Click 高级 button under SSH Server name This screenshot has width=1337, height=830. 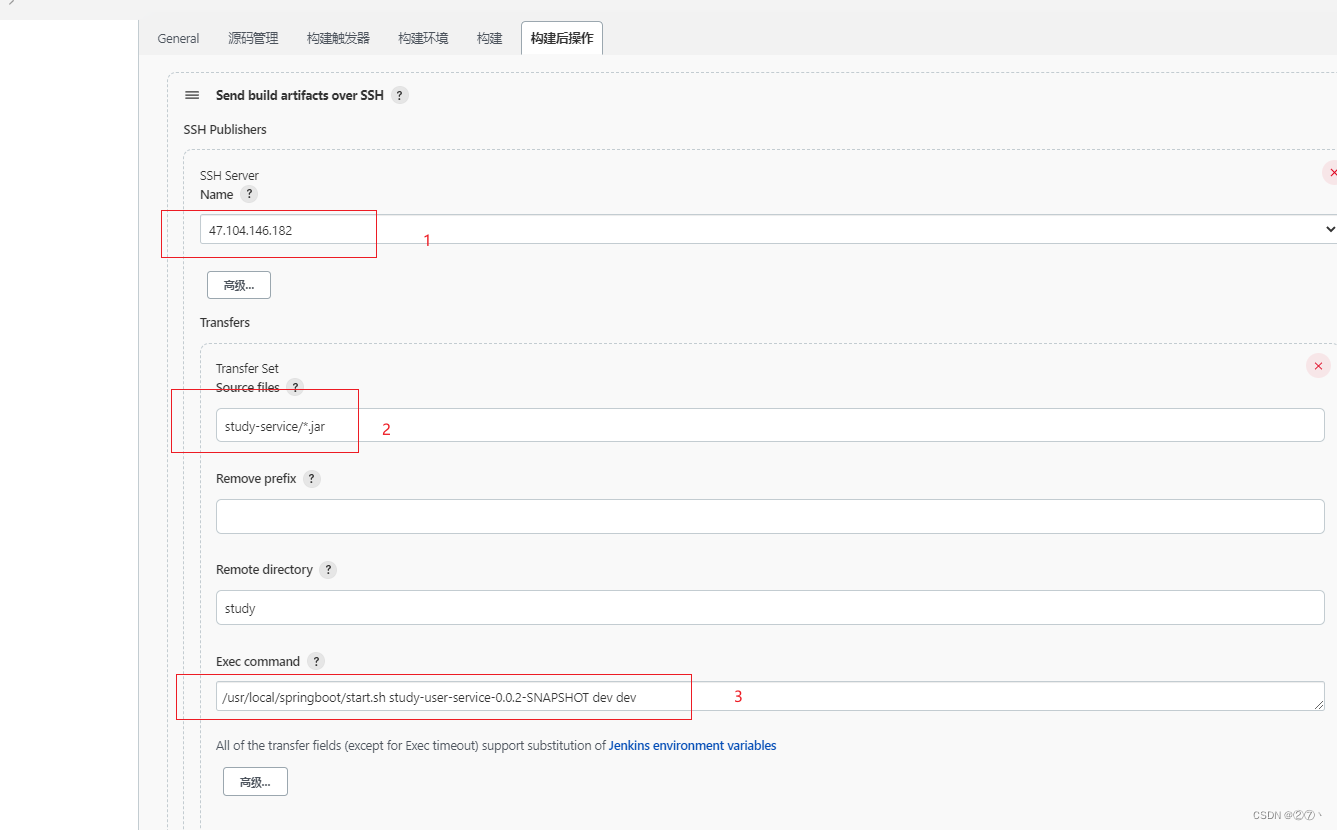click(239, 285)
